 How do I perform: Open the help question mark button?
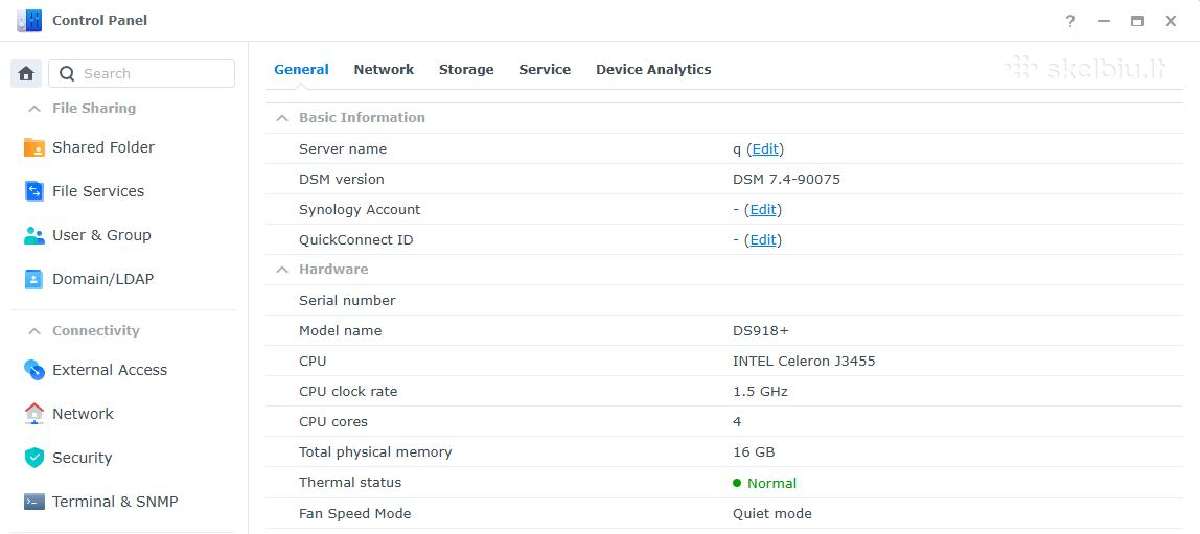click(1070, 21)
